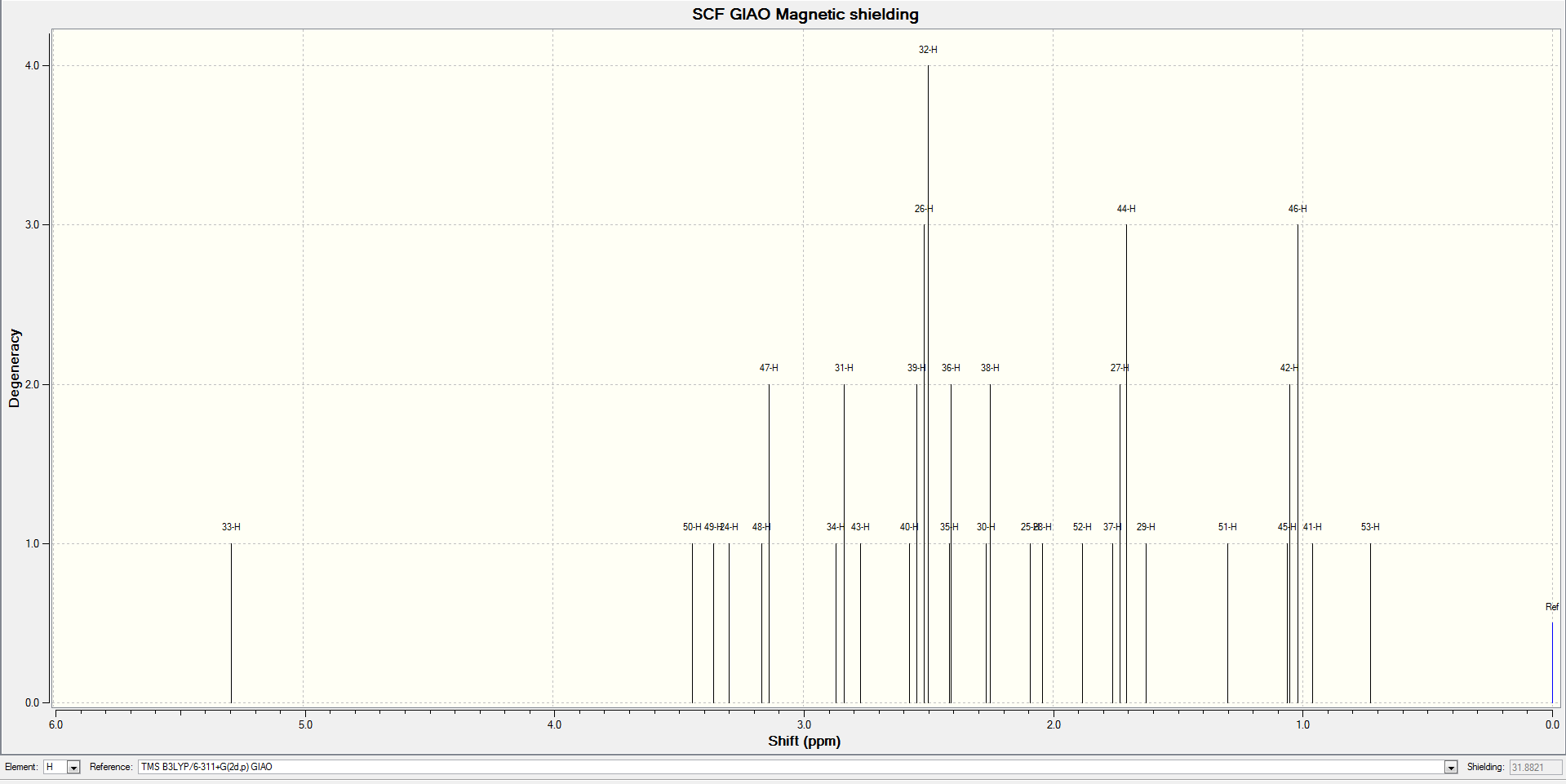
Task: Select the 47-H peak label
Action: coord(769,368)
